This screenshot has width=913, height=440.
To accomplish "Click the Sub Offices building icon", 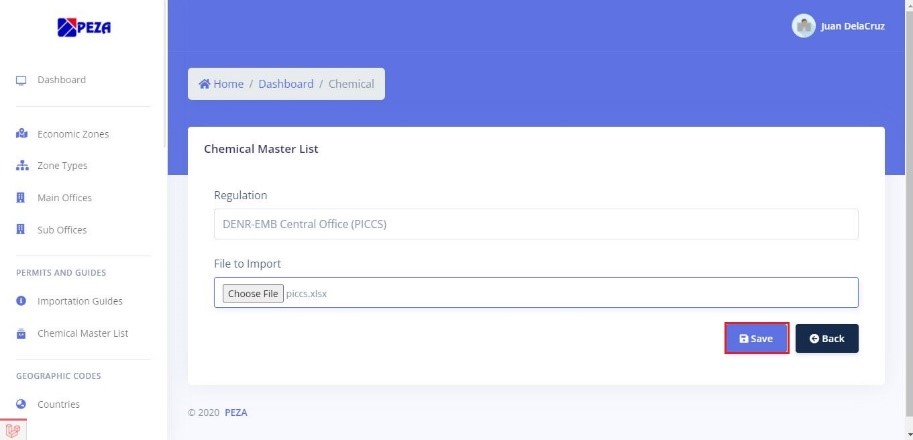I will pyautogui.click(x=21, y=230).
